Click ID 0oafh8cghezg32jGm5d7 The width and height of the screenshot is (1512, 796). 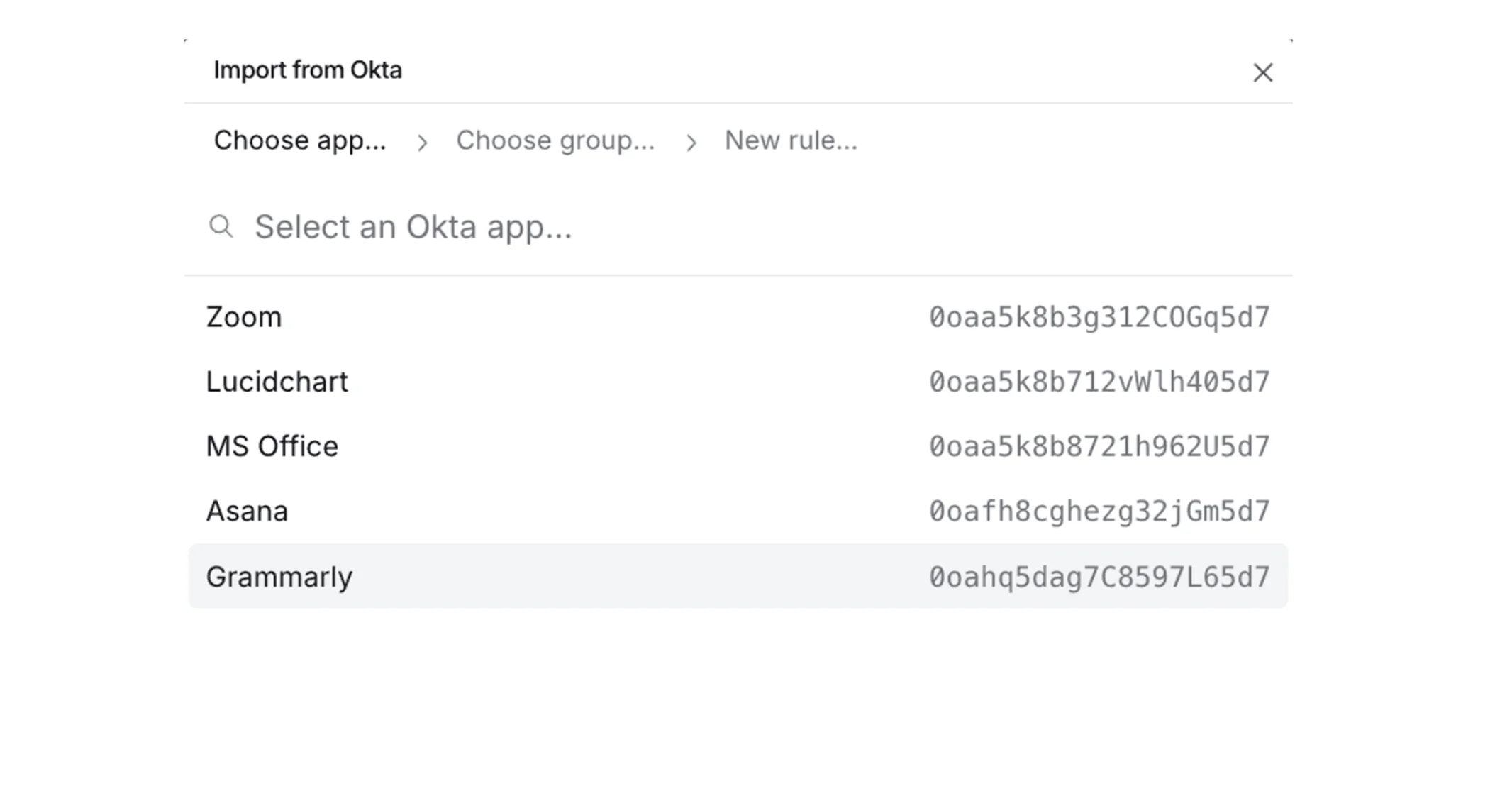[1099, 511]
